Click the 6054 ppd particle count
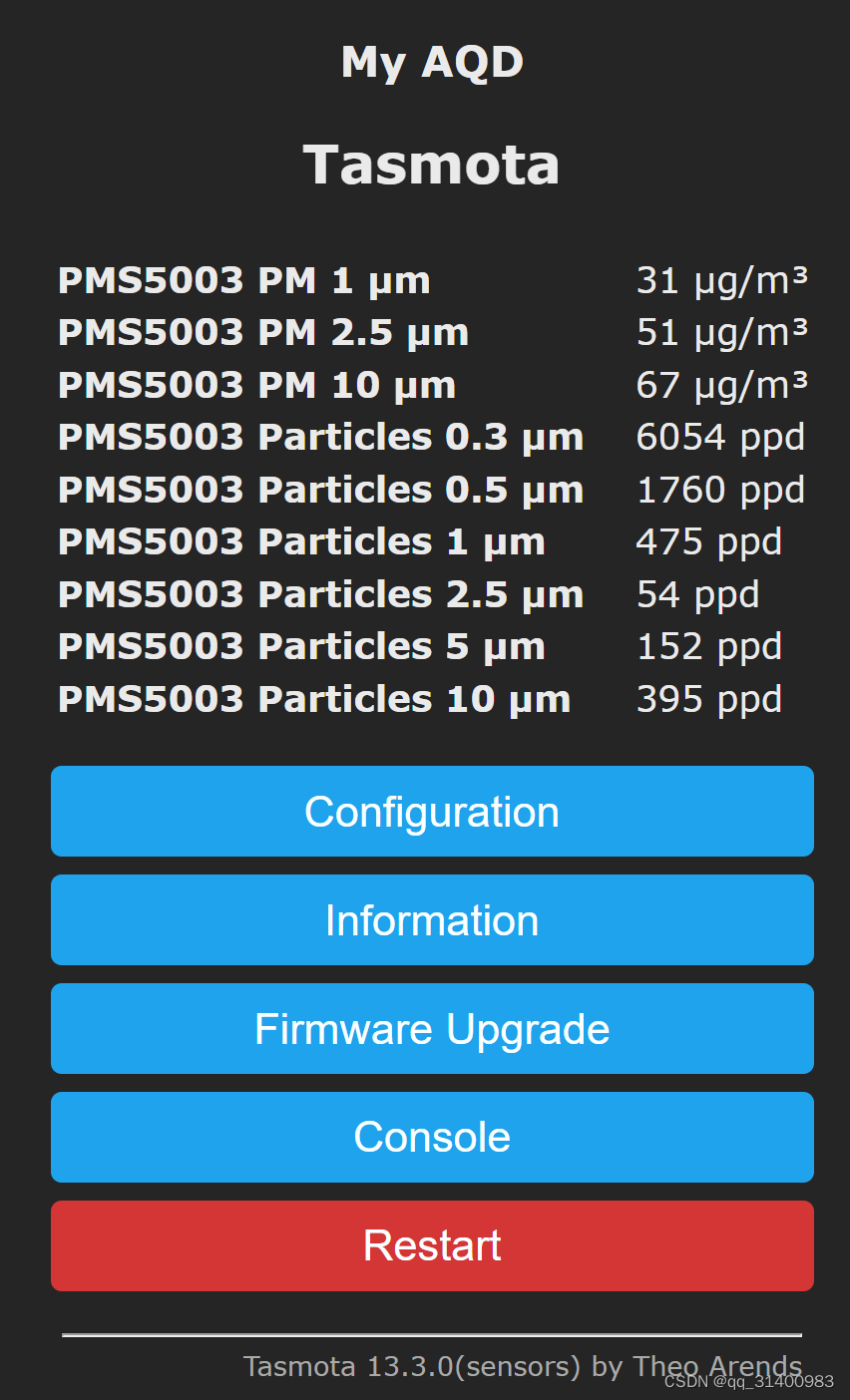This screenshot has width=850, height=1400. (x=719, y=438)
